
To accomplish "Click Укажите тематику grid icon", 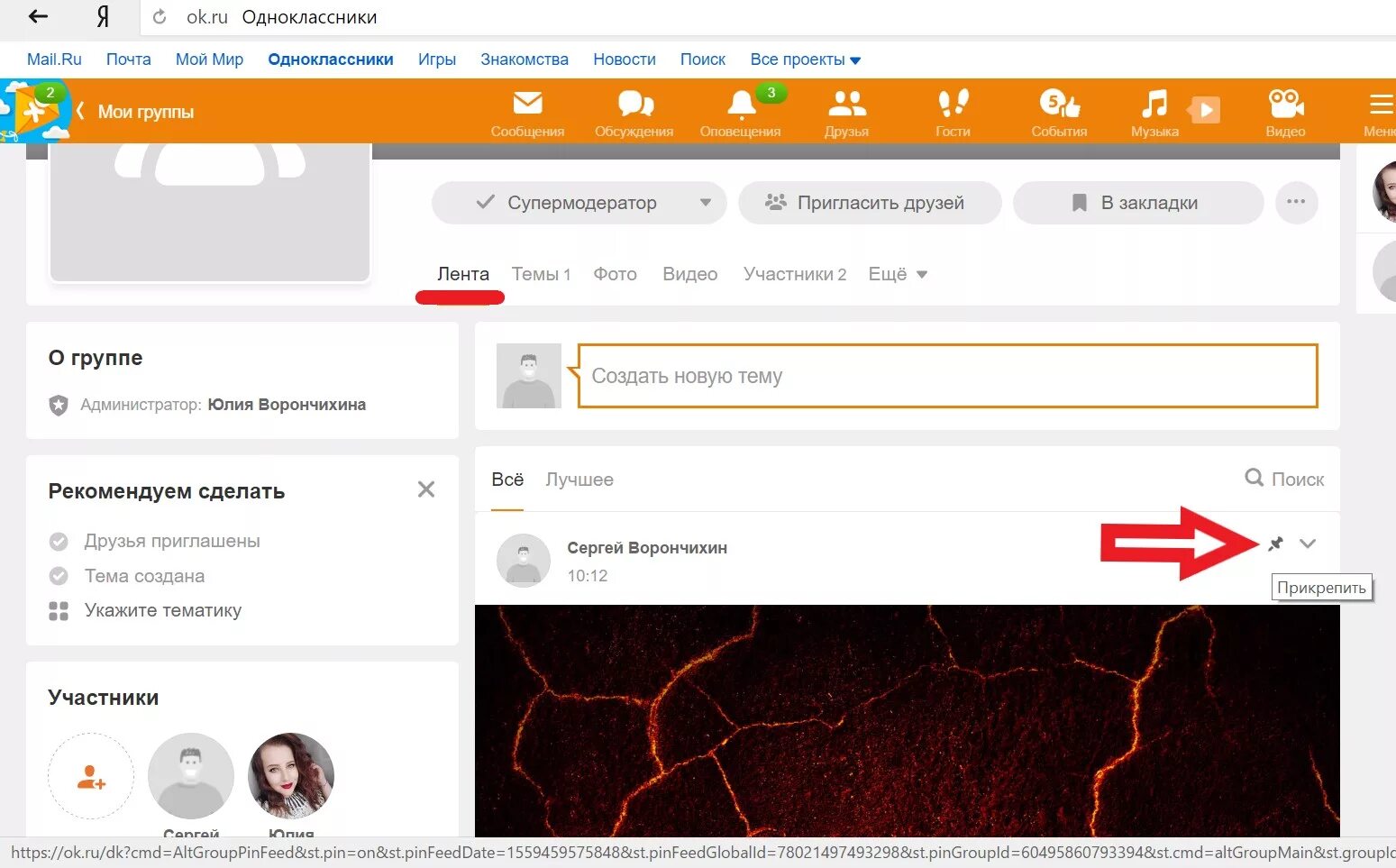I will [x=59, y=611].
